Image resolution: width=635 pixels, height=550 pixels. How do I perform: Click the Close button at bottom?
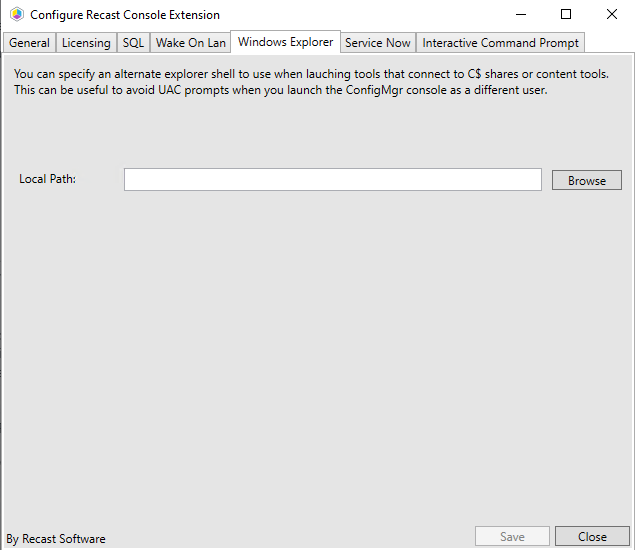592,537
